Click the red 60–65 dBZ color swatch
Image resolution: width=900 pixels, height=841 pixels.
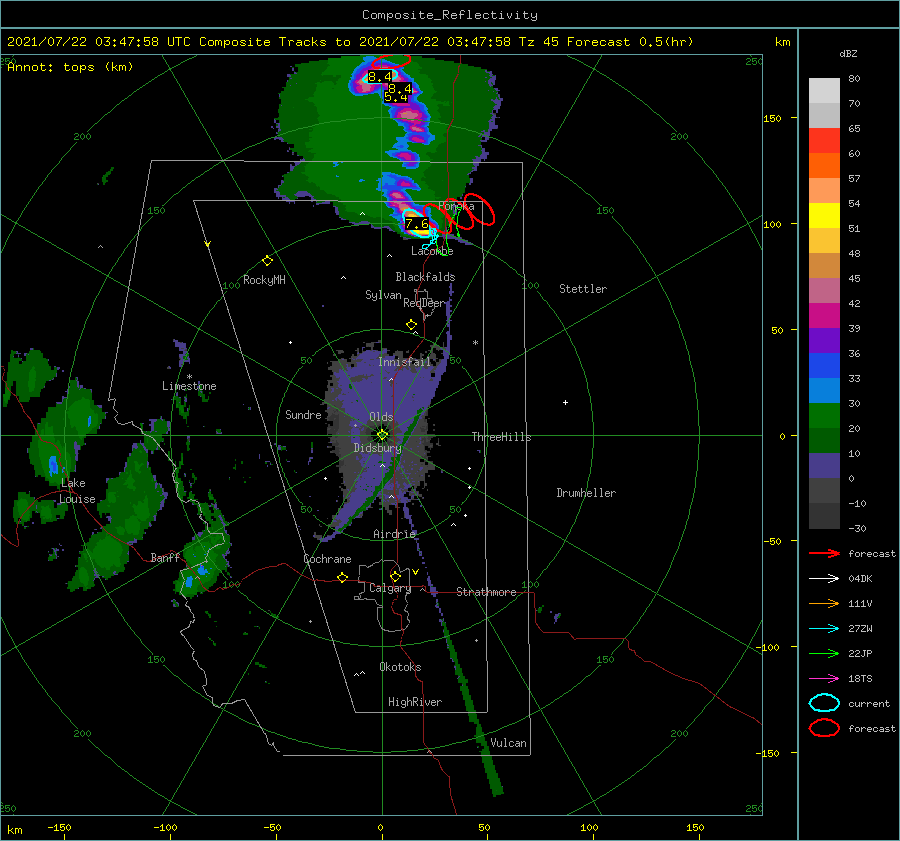click(824, 141)
